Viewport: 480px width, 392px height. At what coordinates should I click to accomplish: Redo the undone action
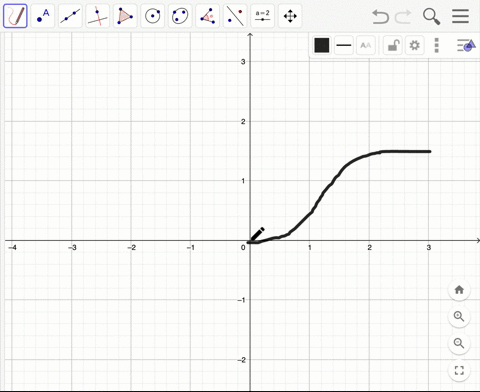pyautogui.click(x=403, y=17)
